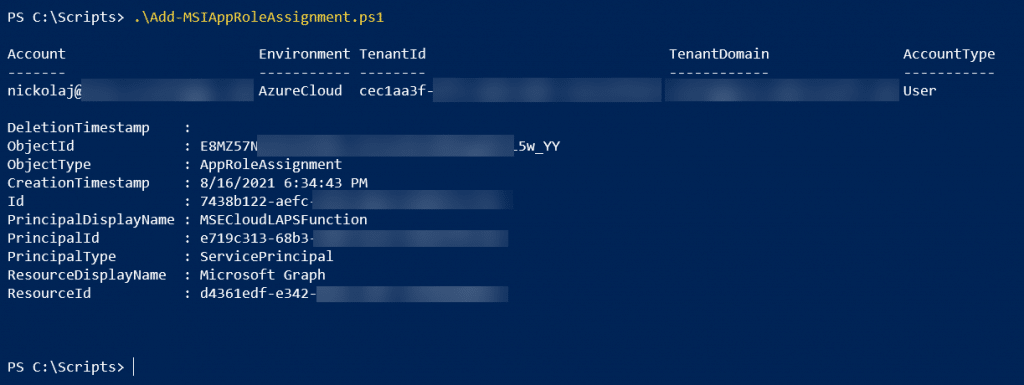Click the Id value starting 7438b122
The image size is (1024, 385).
coord(356,201)
